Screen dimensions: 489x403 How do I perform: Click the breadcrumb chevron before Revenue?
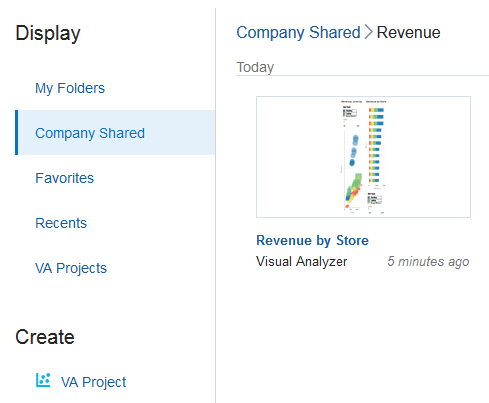point(368,32)
